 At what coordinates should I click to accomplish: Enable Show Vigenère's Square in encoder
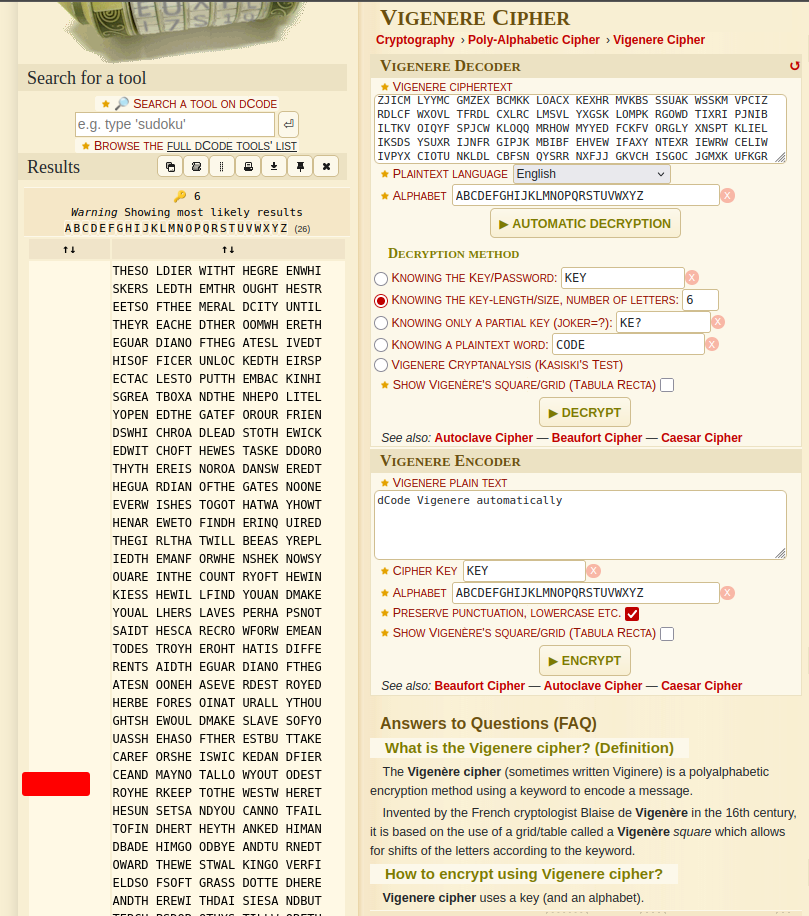point(667,633)
